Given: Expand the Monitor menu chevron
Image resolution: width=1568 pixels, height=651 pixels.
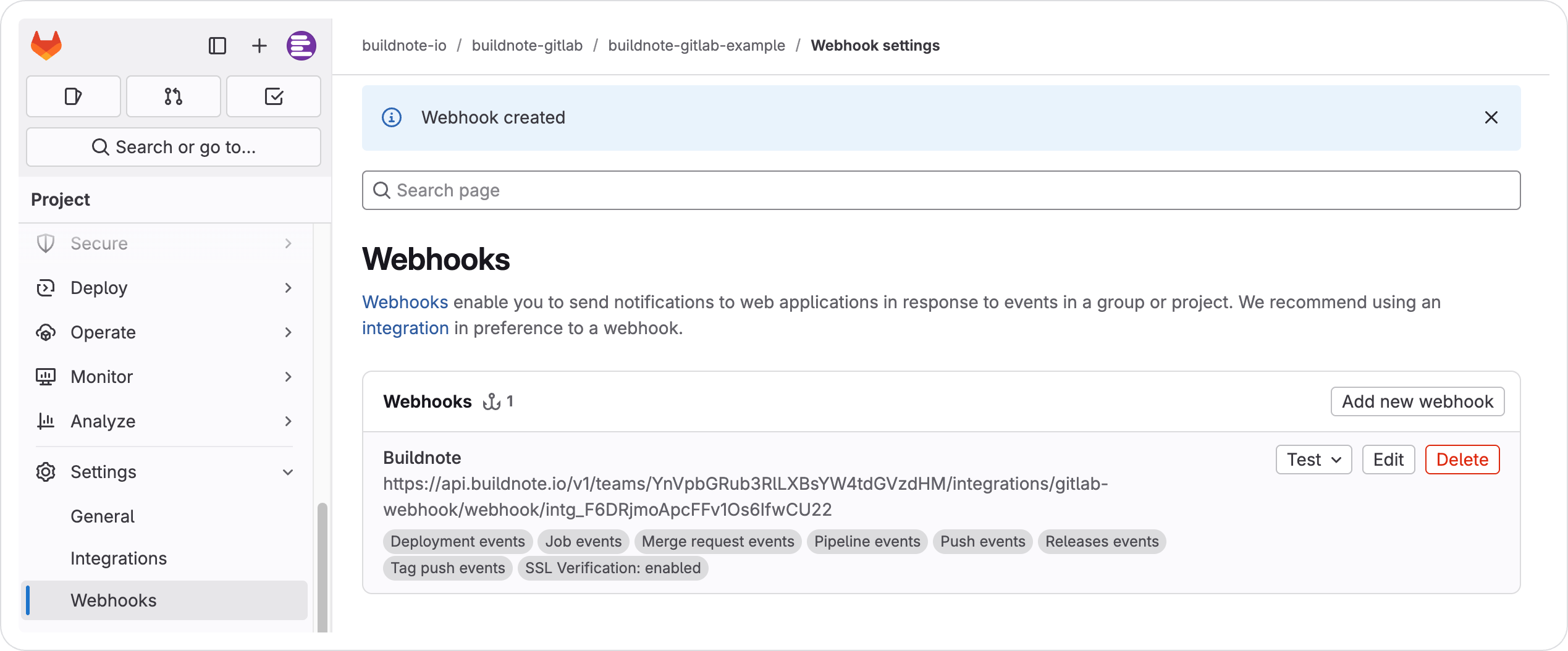Looking at the screenshot, I should (288, 377).
